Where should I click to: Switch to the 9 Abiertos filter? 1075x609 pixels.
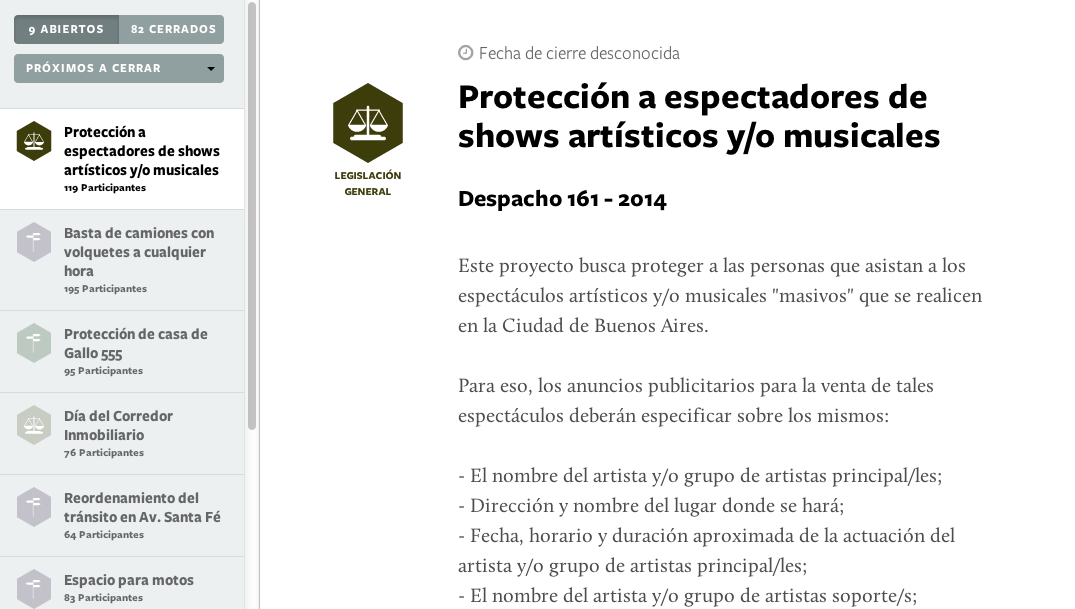(66, 30)
